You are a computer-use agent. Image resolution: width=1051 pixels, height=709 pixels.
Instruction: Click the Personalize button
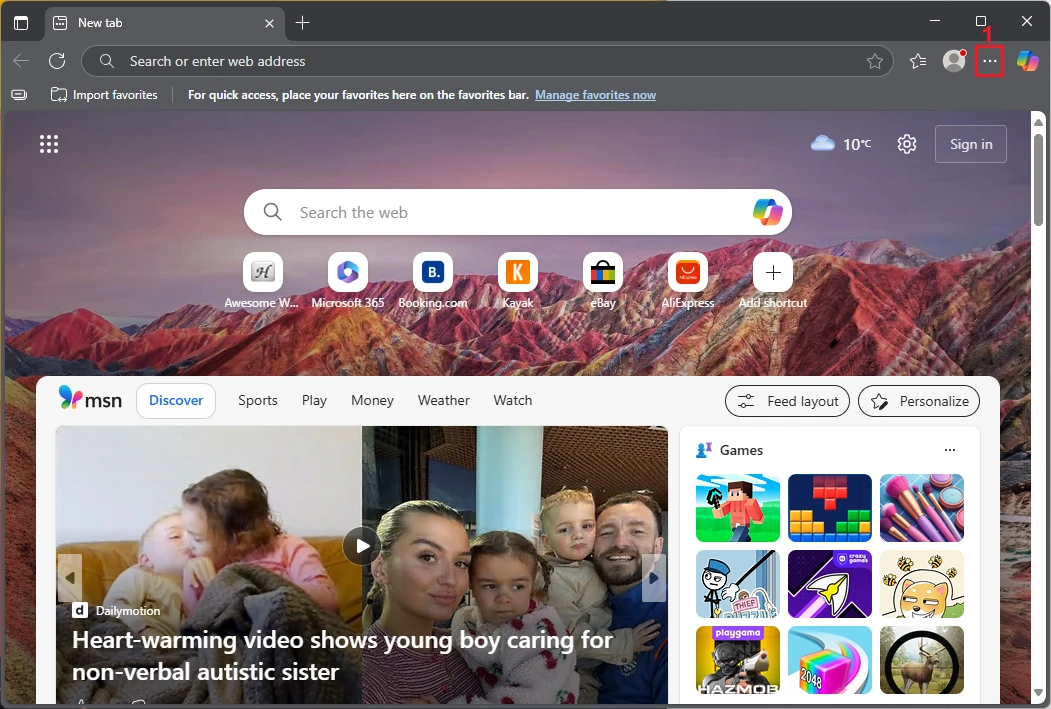[x=919, y=401]
